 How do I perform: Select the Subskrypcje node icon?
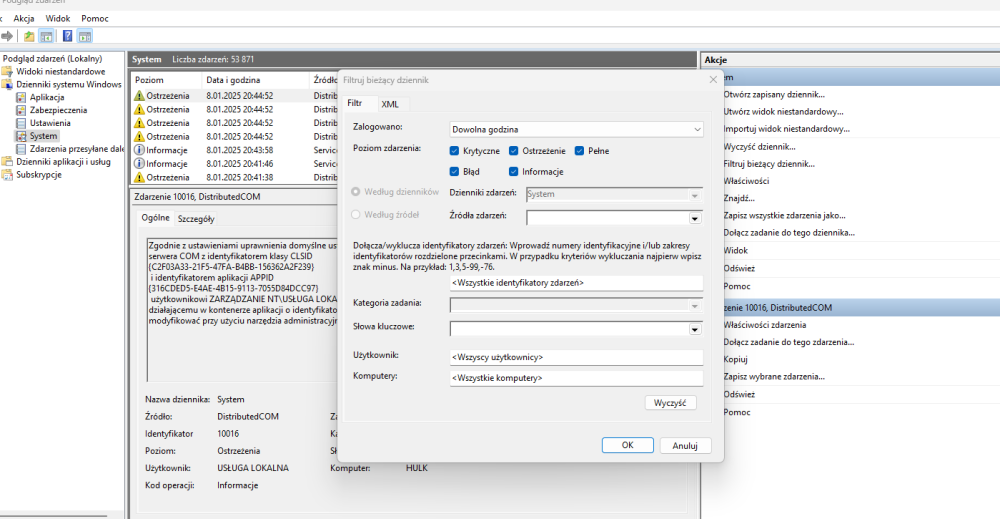click(8, 174)
